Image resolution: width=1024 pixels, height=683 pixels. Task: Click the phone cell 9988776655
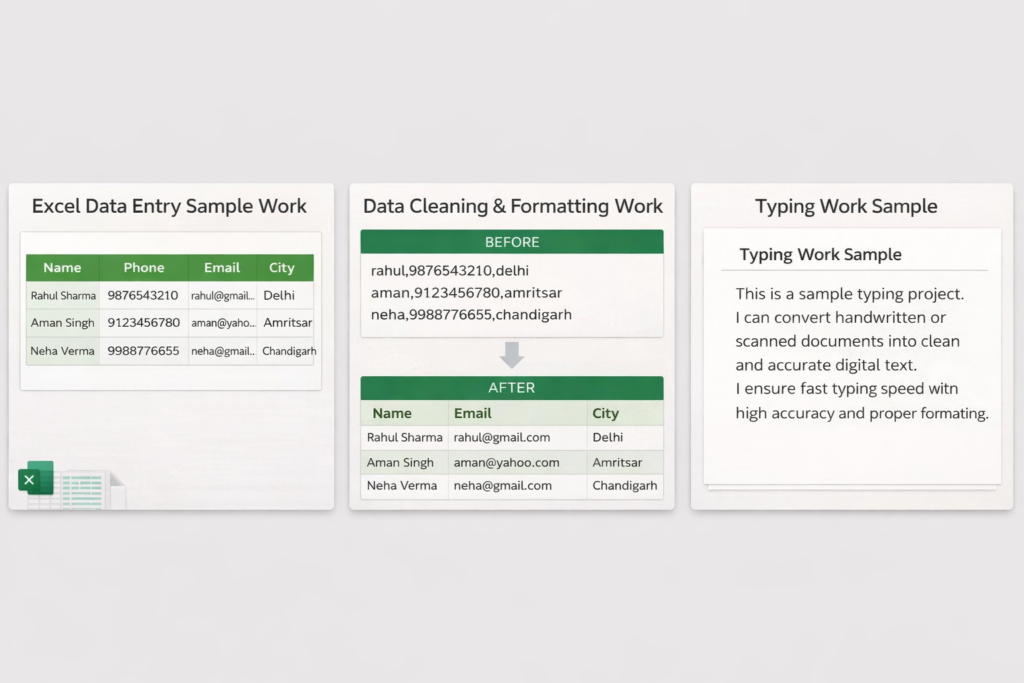(143, 351)
